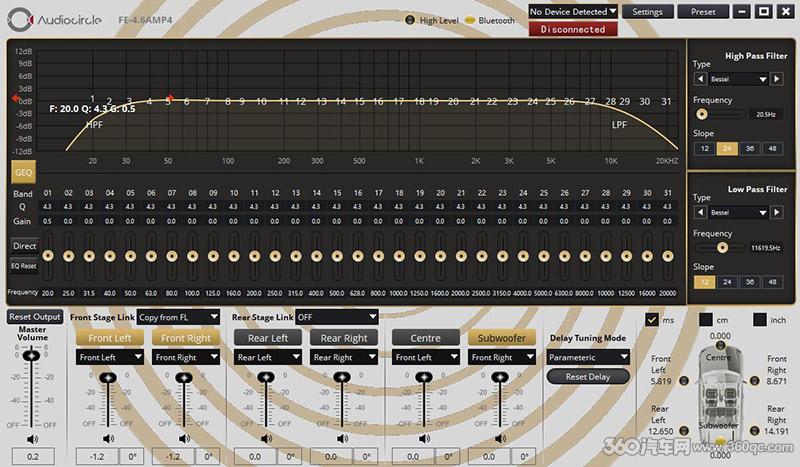The height and width of the screenshot is (467, 800).
Task: Click the band 31 gain slider knob
Action: pyautogui.click(x=667, y=255)
